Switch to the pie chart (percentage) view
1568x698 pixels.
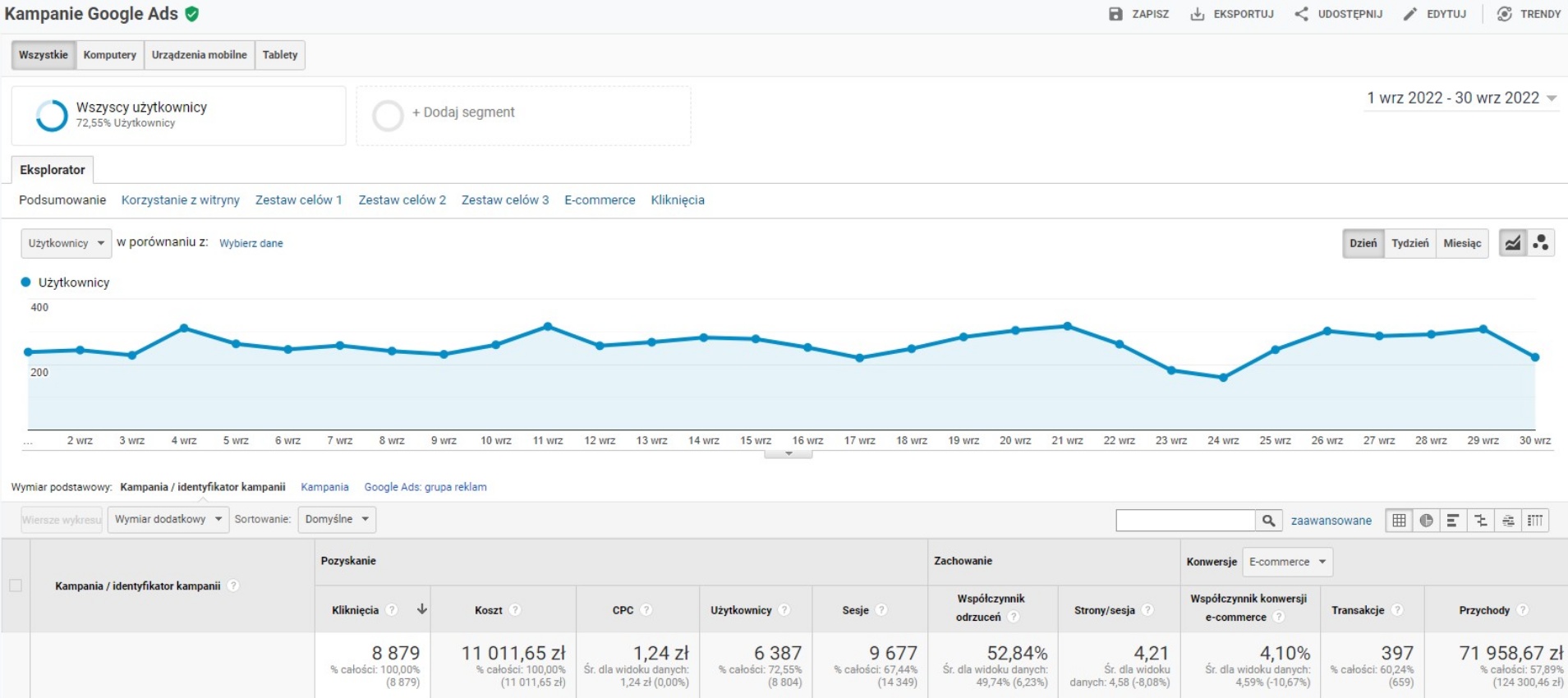pos(1426,521)
